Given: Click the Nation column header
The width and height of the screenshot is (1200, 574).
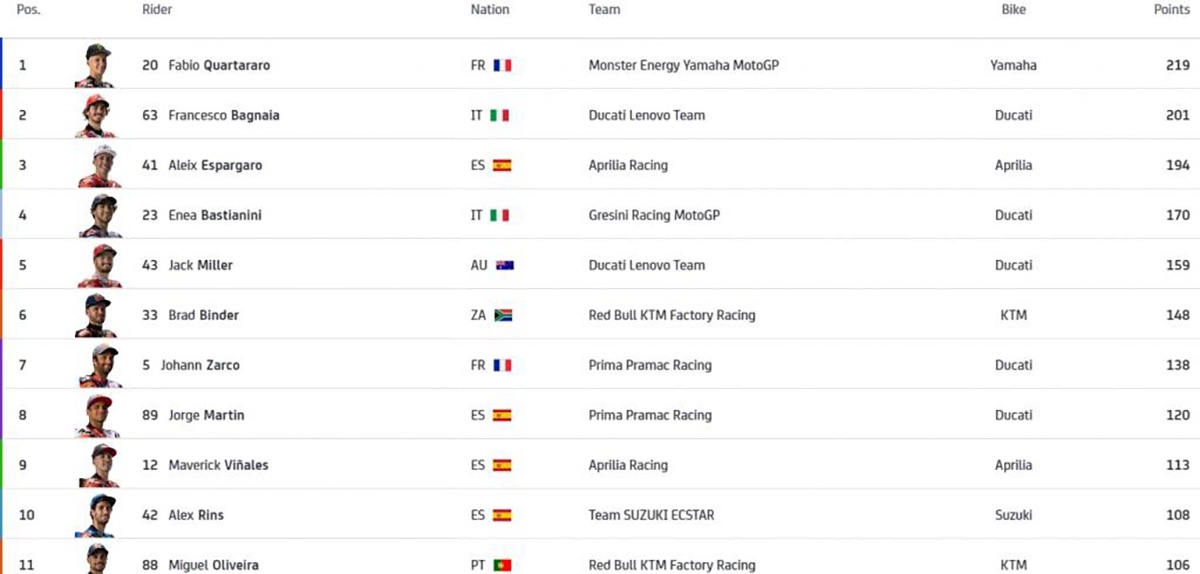Looking at the screenshot, I should 490,9.
